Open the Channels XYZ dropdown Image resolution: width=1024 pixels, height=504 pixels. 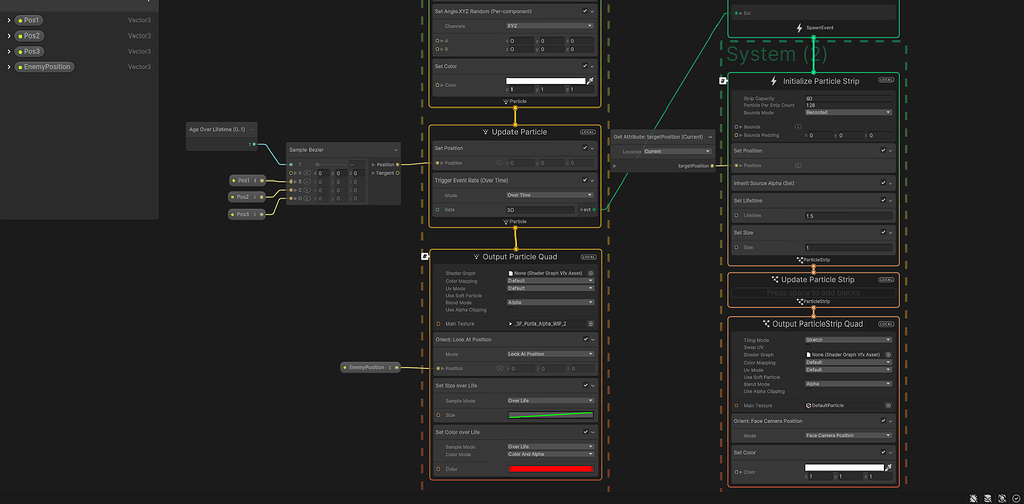[550, 25]
